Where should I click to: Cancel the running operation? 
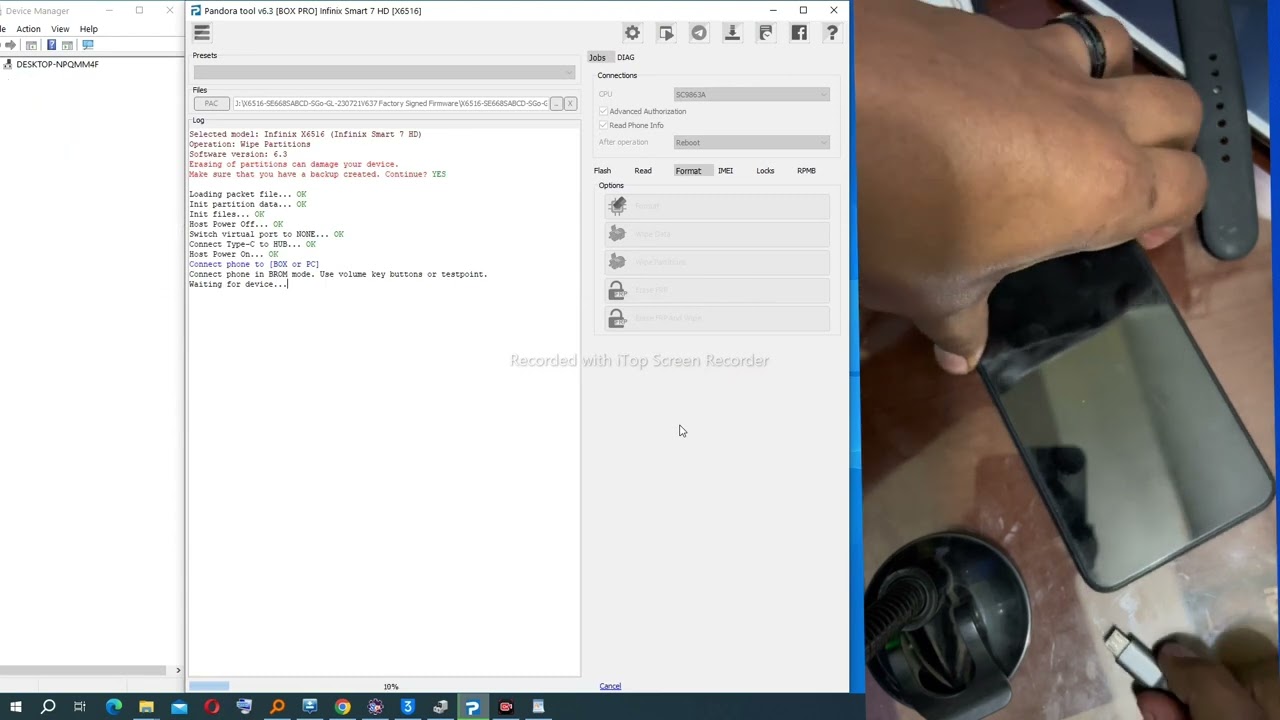610,686
